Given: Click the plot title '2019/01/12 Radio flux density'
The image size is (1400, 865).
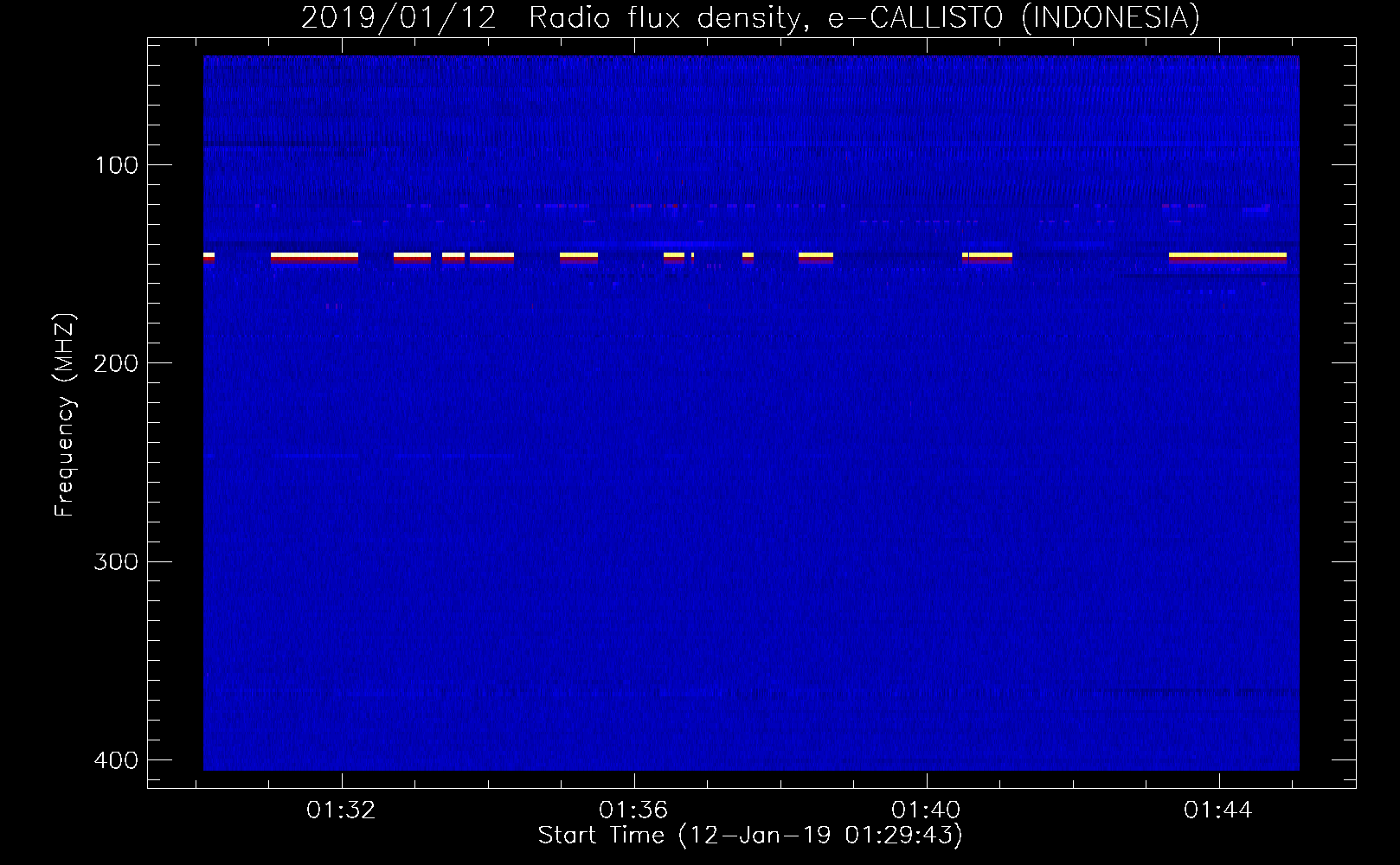Looking at the screenshot, I should [556, 18].
